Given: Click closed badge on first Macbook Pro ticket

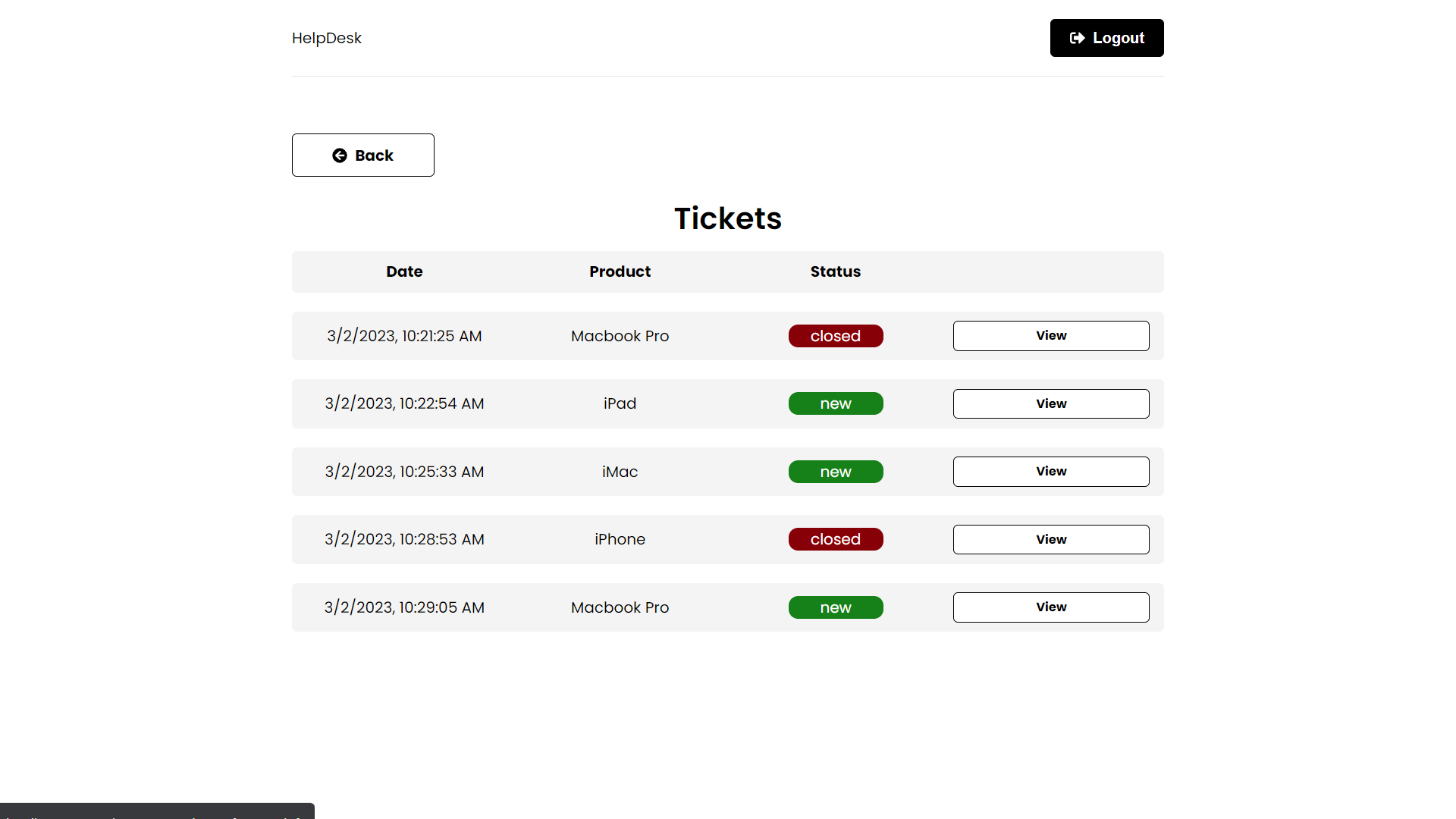Looking at the screenshot, I should (x=835, y=336).
